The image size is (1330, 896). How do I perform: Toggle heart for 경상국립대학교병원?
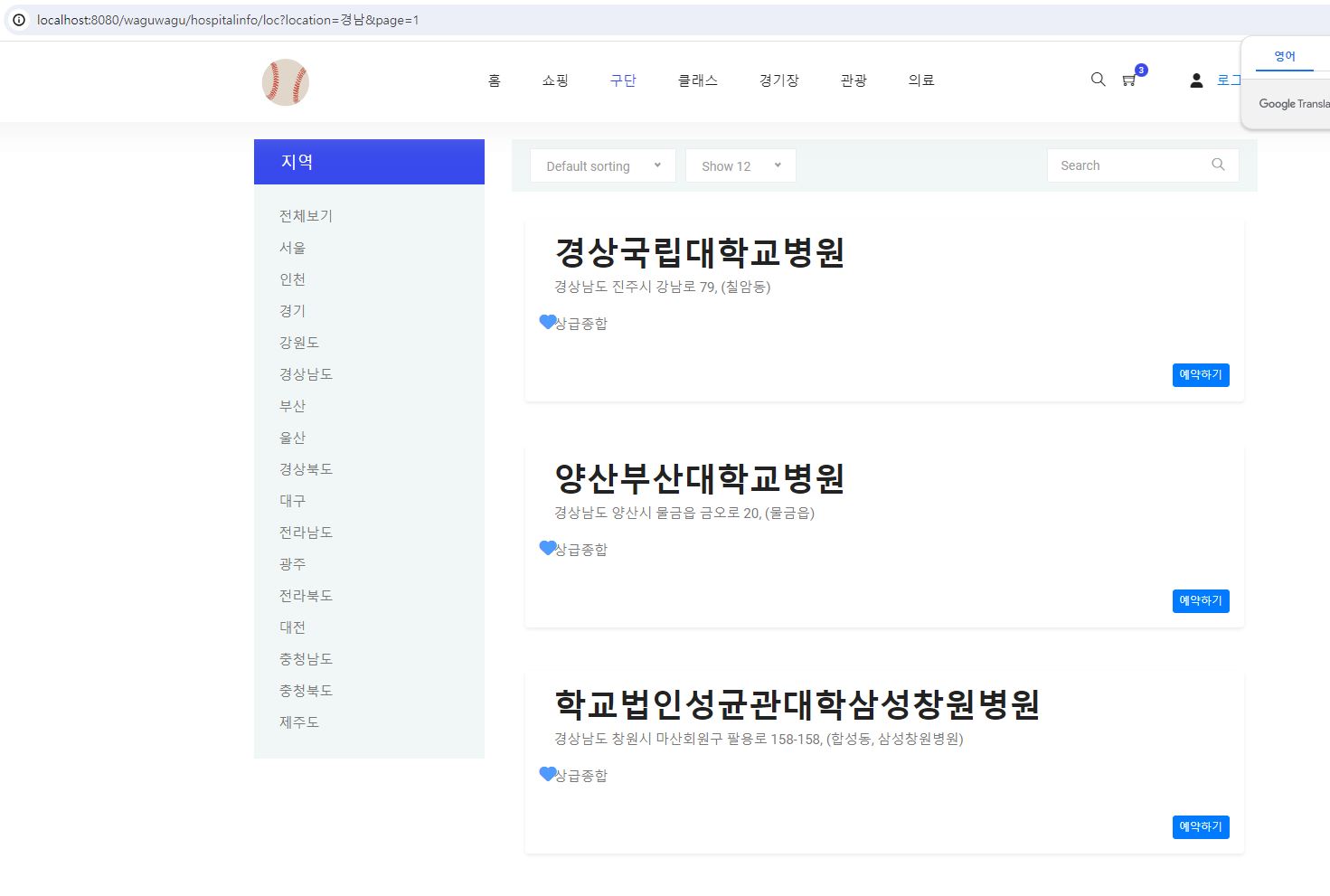click(x=547, y=322)
